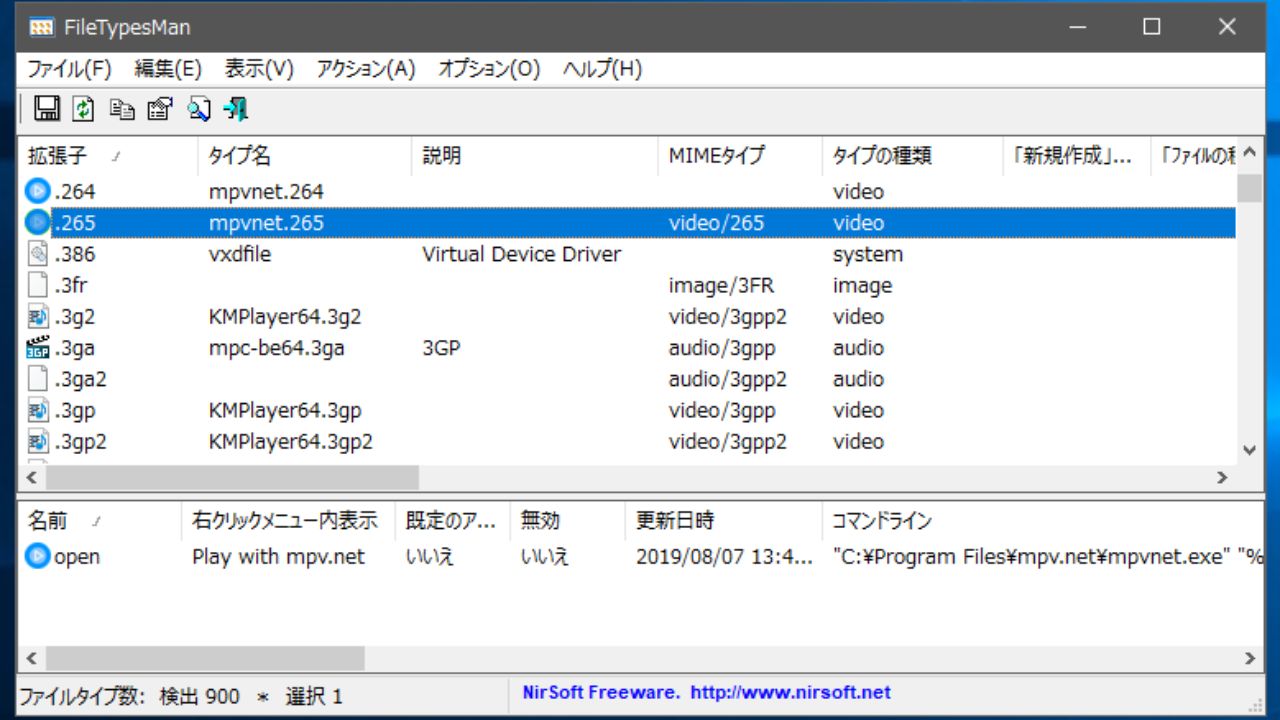The width and height of the screenshot is (1280, 720).
Task: Sort by 無効 column header
Action: pyautogui.click(x=567, y=520)
